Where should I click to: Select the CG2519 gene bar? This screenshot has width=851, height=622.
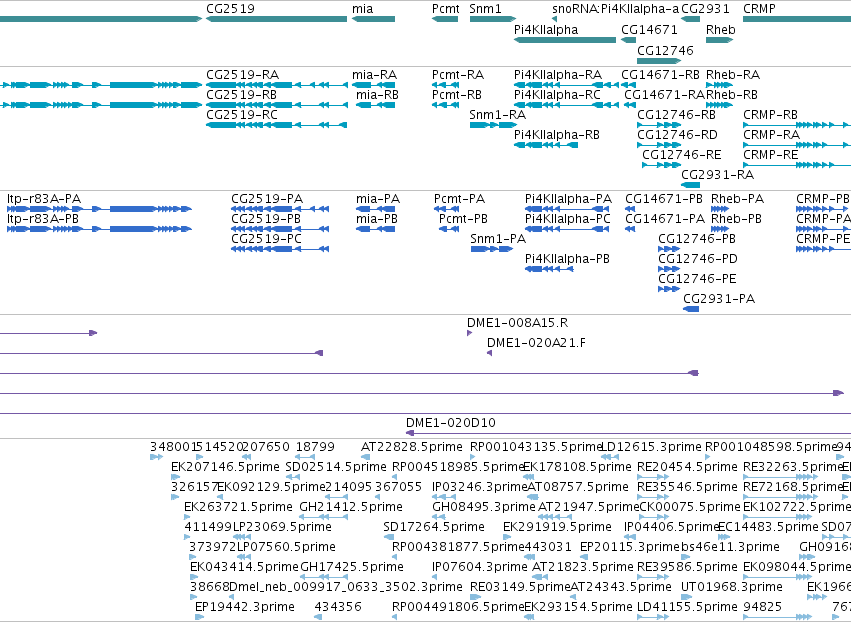[x=276, y=19]
